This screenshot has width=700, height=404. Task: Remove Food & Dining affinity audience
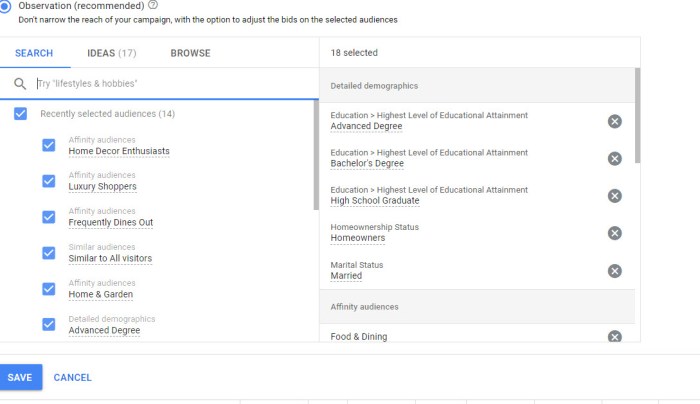point(614,337)
